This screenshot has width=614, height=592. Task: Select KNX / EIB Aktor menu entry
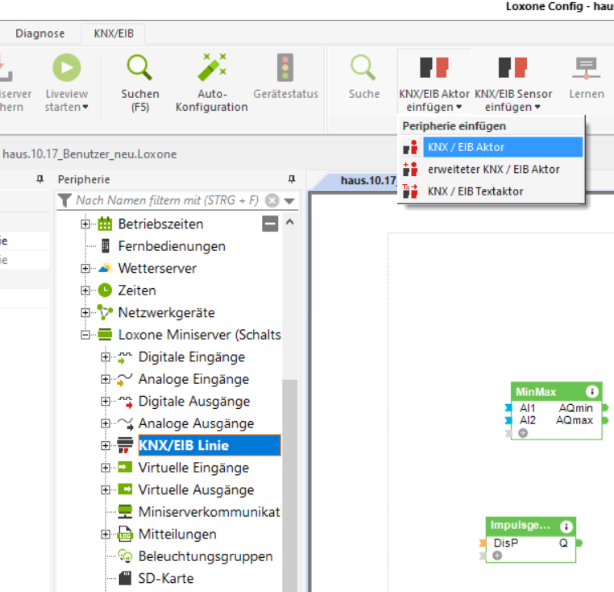point(502,147)
